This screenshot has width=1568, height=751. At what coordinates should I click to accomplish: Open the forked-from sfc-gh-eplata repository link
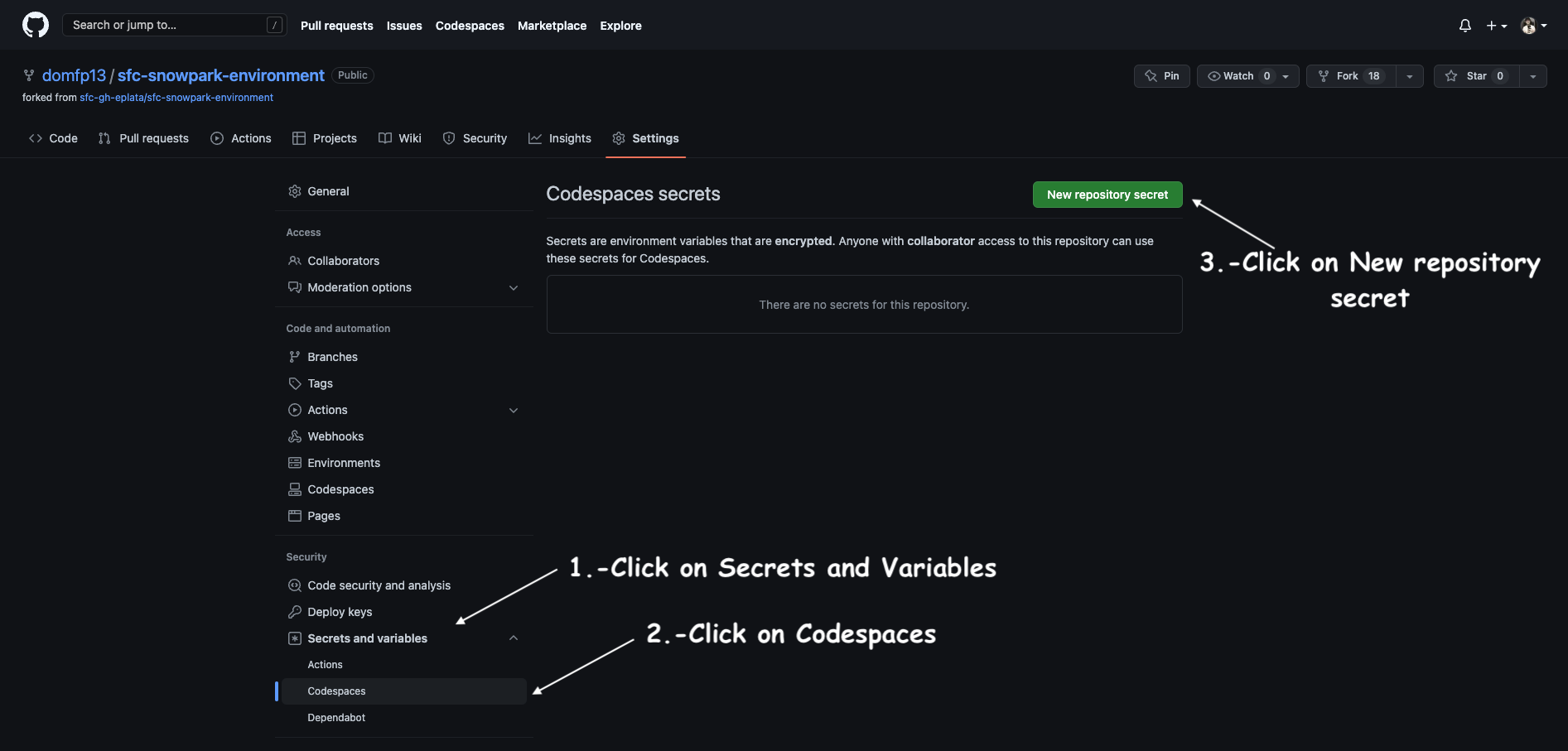coord(176,98)
